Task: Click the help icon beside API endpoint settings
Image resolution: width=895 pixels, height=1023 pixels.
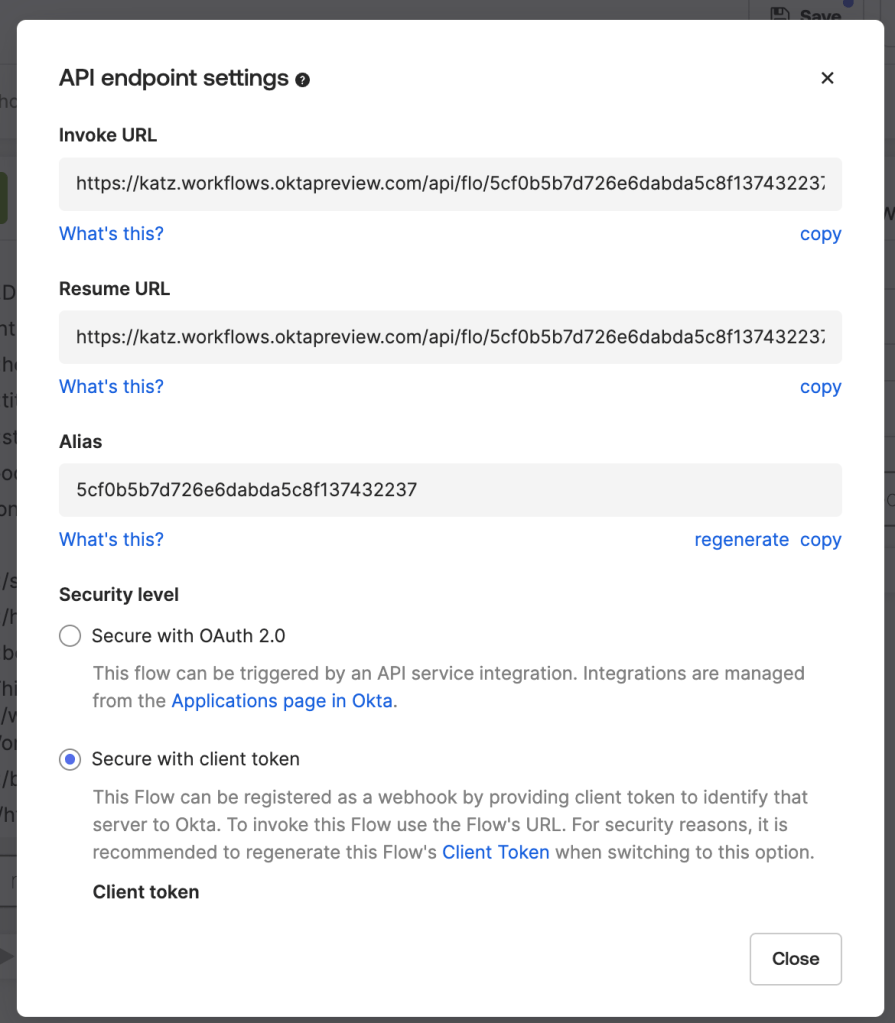Action: pyautogui.click(x=303, y=79)
